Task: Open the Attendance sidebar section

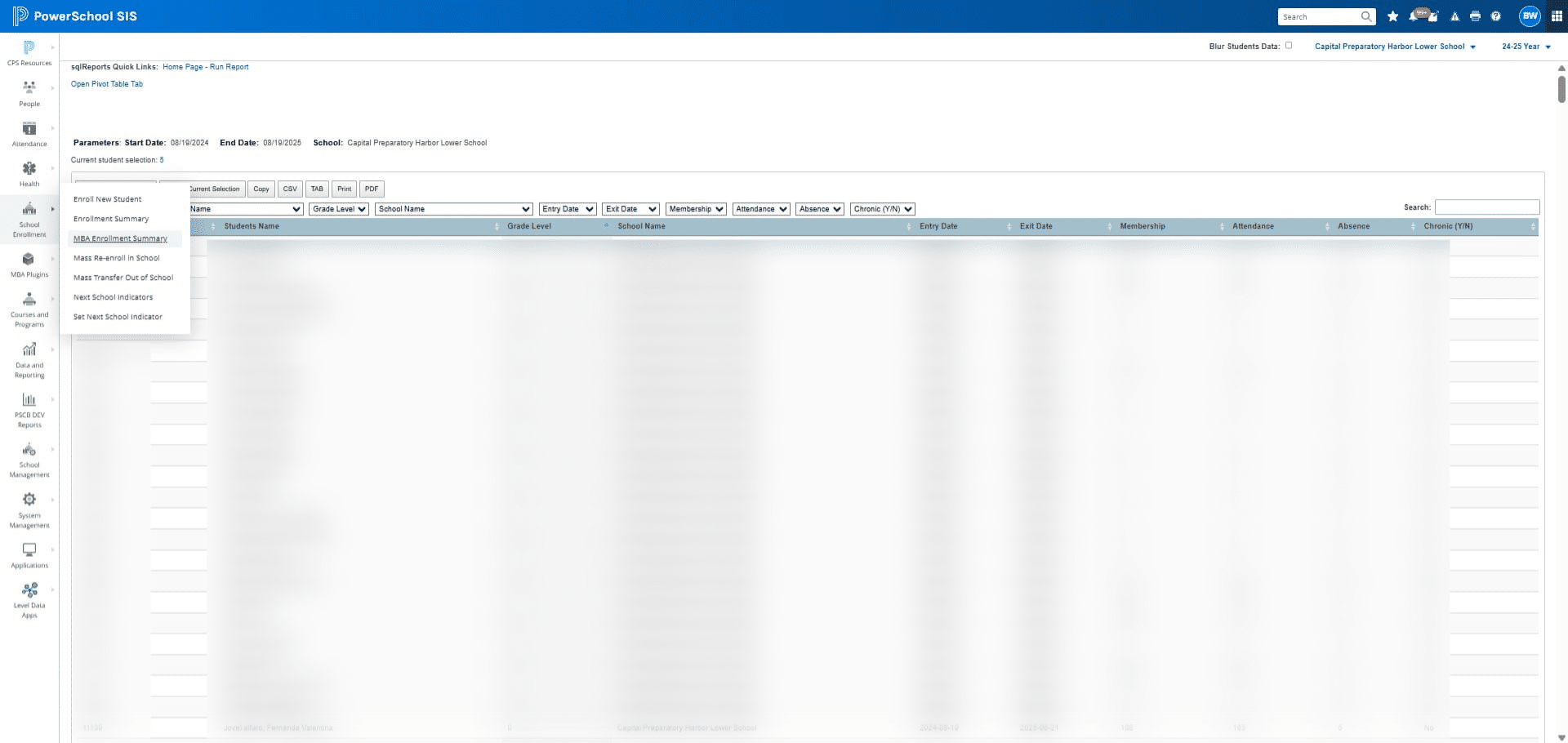Action: (x=29, y=134)
